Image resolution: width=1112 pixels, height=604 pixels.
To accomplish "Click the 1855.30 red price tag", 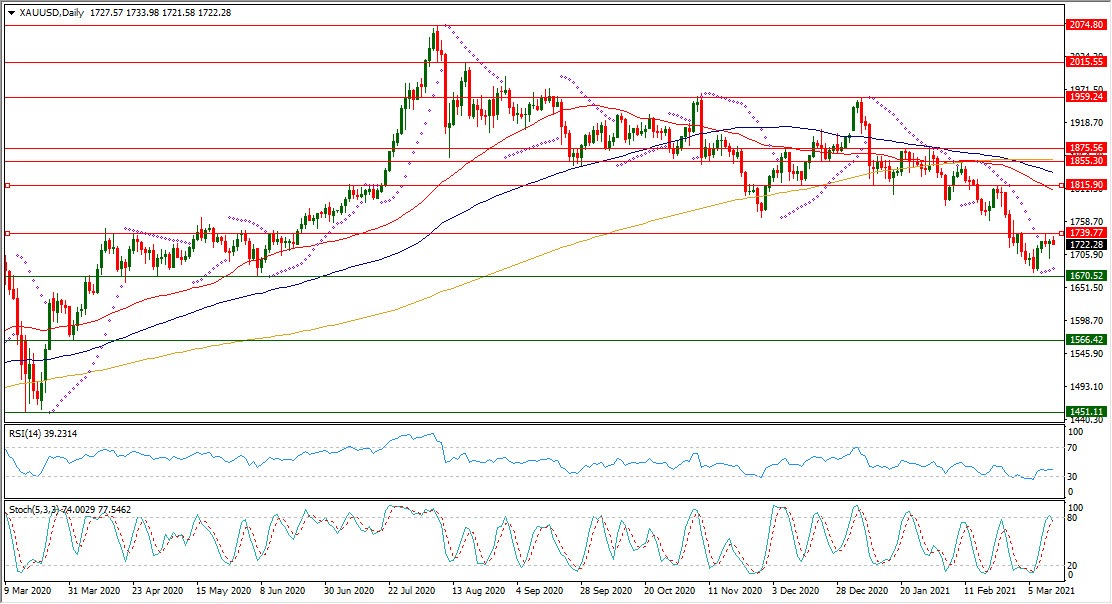I will point(1085,161).
